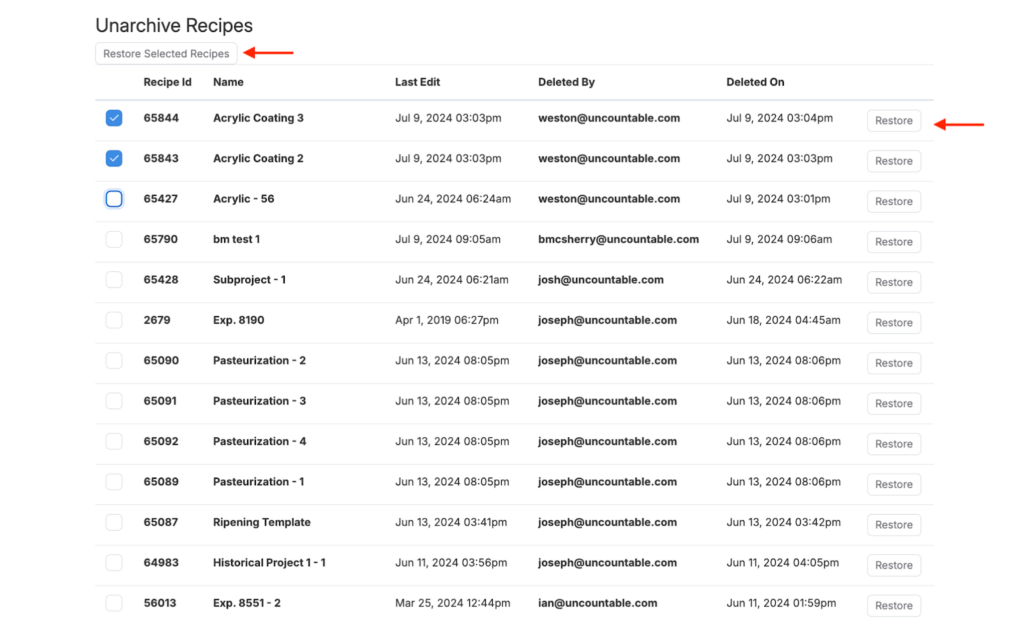The width and height of the screenshot is (1024, 626).
Task: Restore the Acrylic Coating 2 recipe
Action: pyautogui.click(x=893, y=161)
